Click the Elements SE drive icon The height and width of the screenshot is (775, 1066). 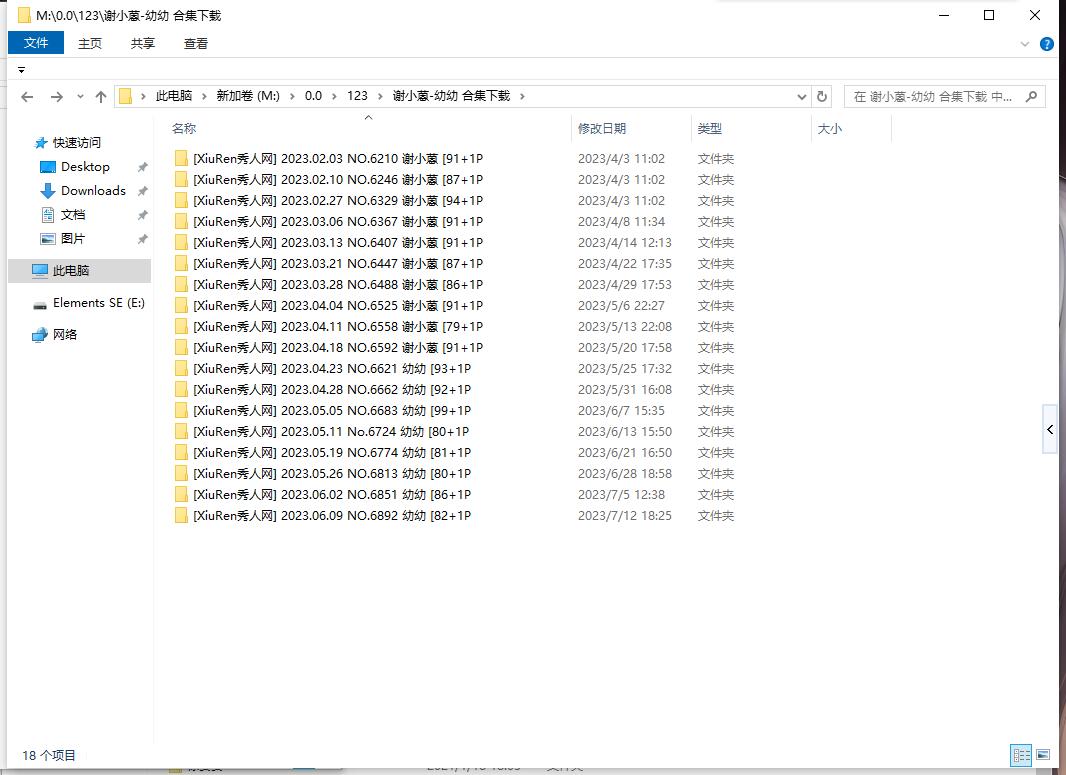click(40, 305)
